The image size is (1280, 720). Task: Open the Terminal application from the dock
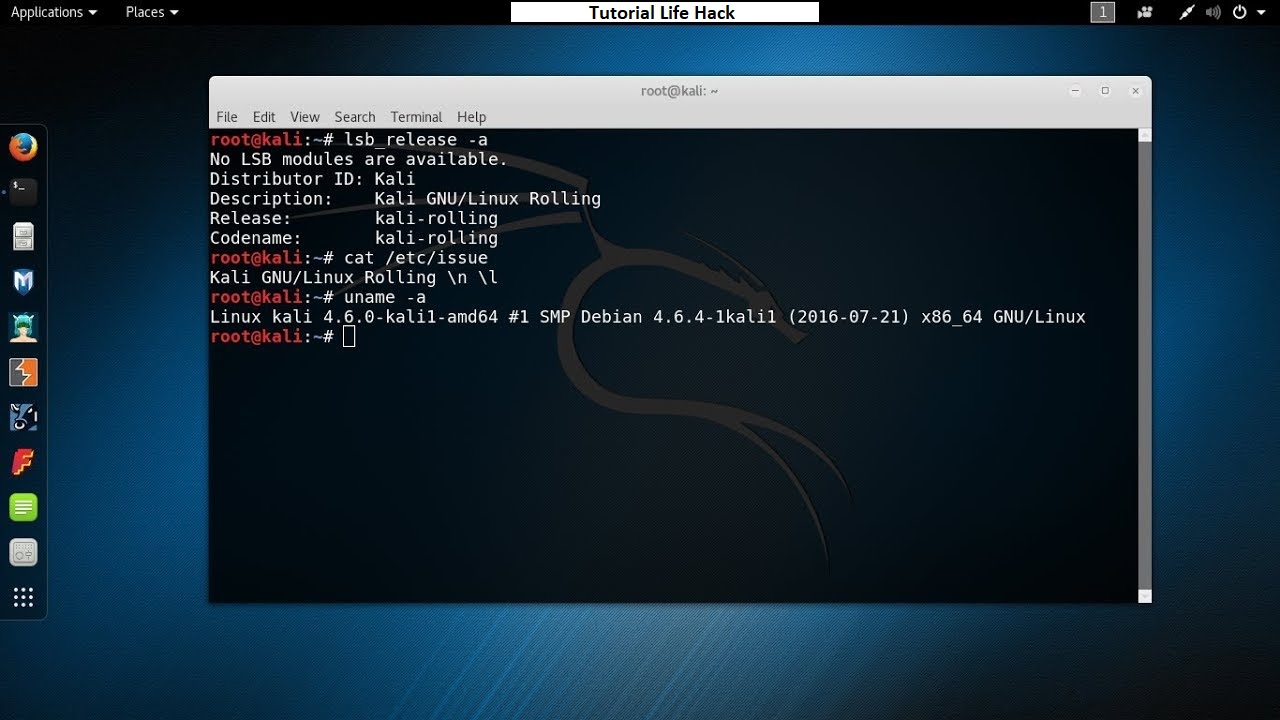(24, 191)
